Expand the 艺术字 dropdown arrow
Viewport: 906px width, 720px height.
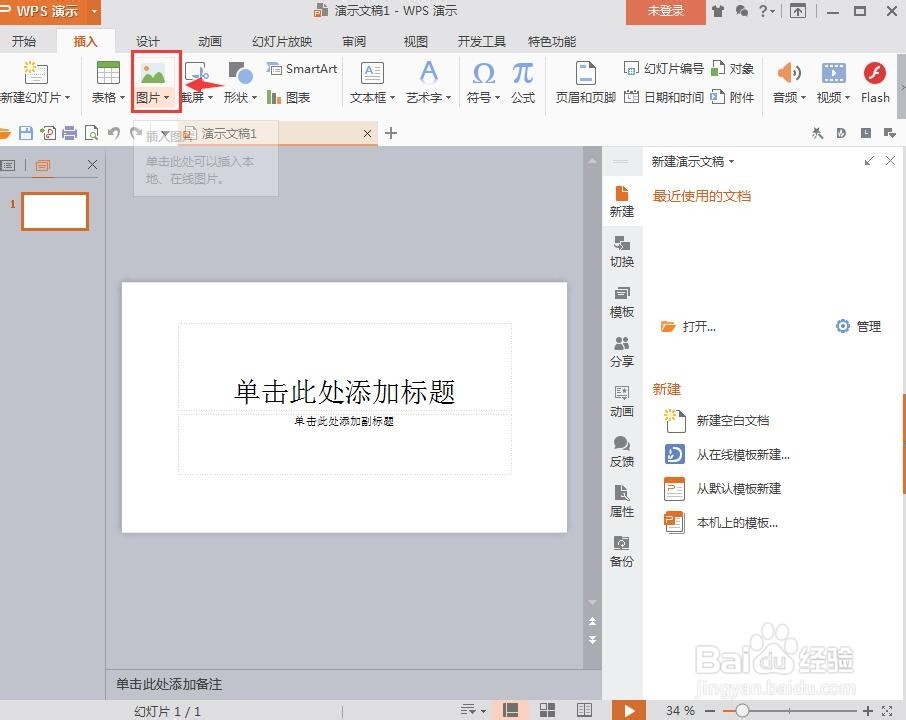pos(448,98)
